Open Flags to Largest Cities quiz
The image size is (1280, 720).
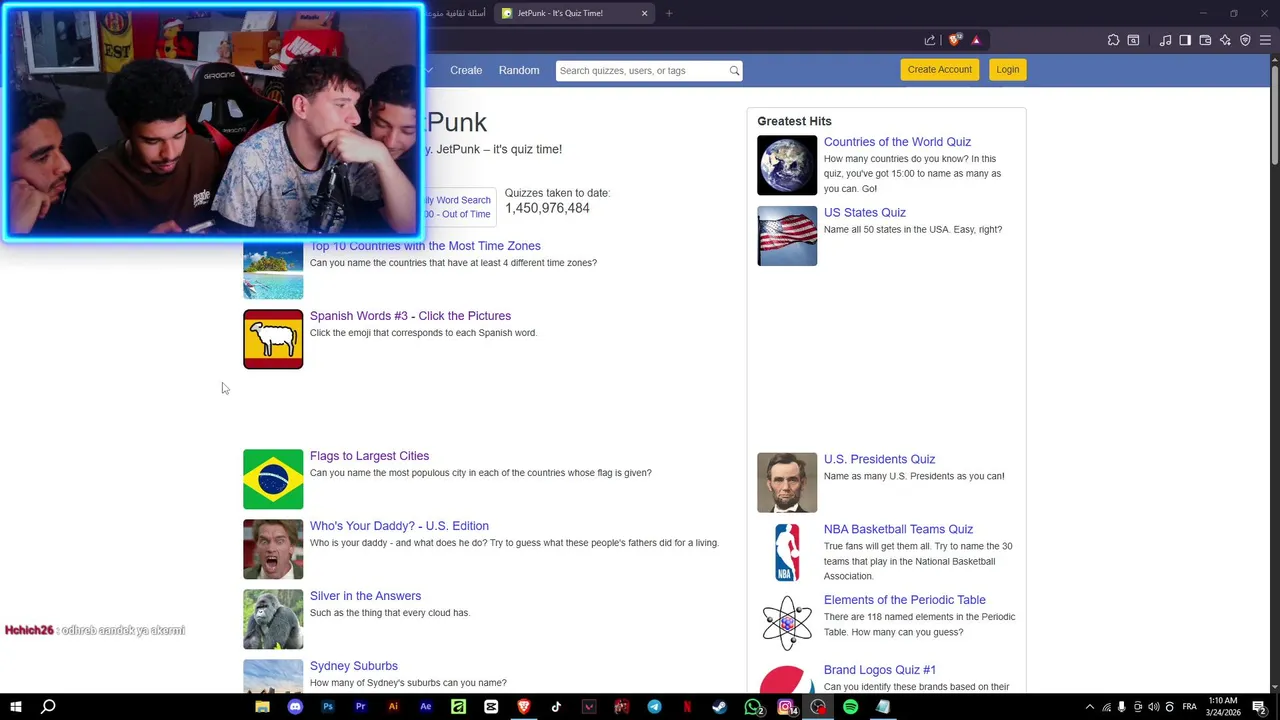tap(369, 456)
